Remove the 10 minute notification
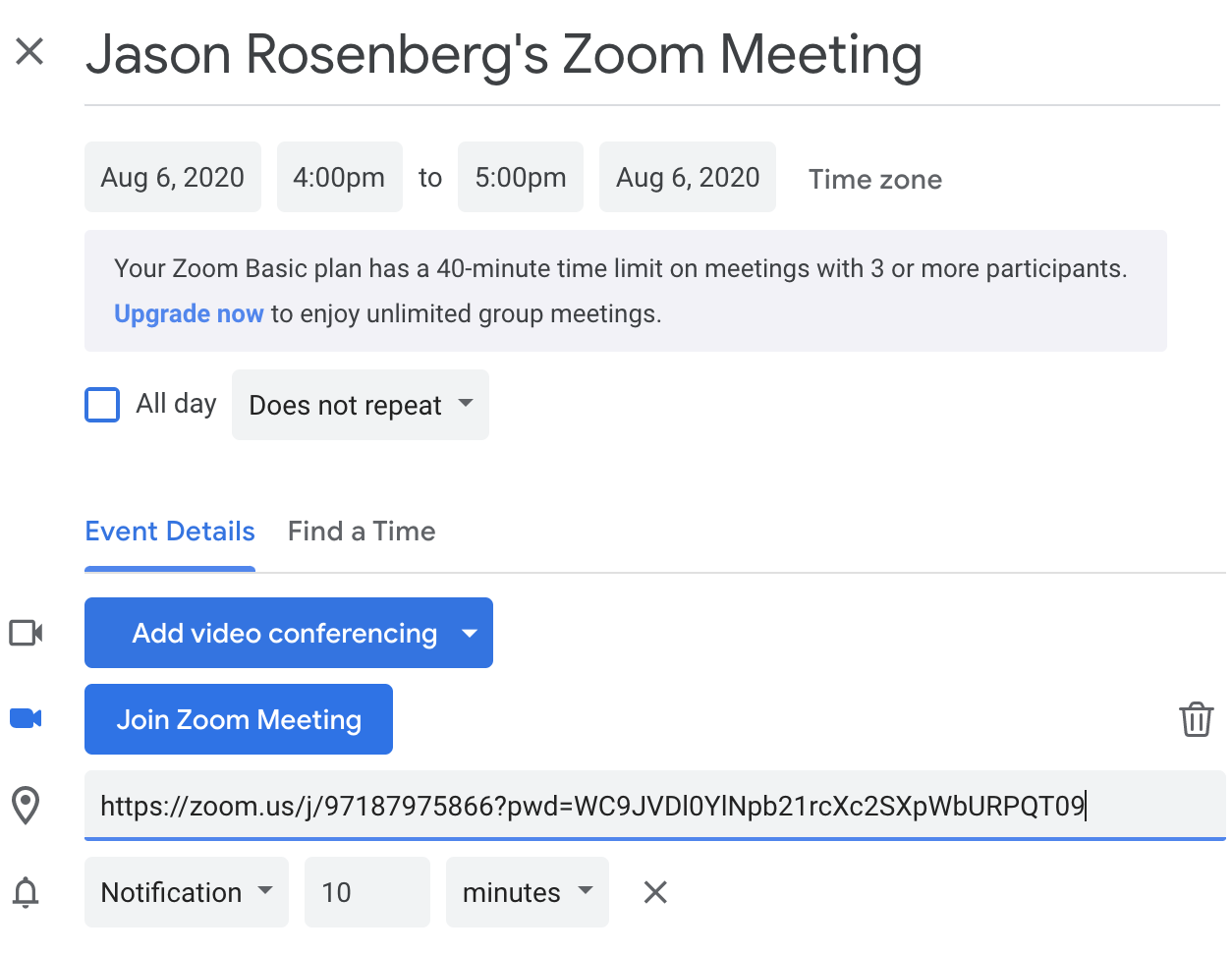1232x955 pixels. 655,892
